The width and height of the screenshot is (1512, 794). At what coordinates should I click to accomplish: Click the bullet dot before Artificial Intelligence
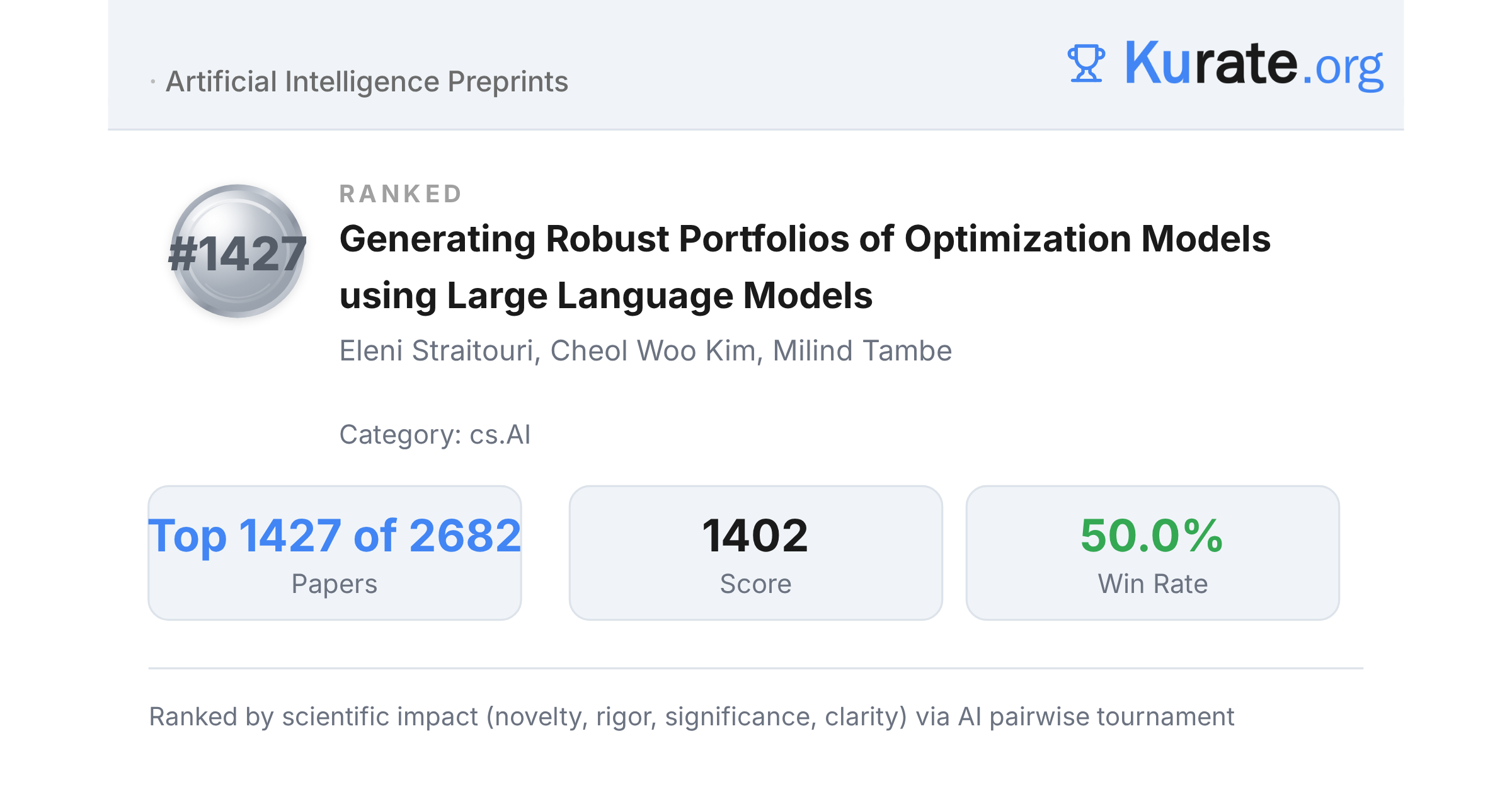click(x=153, y=82)
